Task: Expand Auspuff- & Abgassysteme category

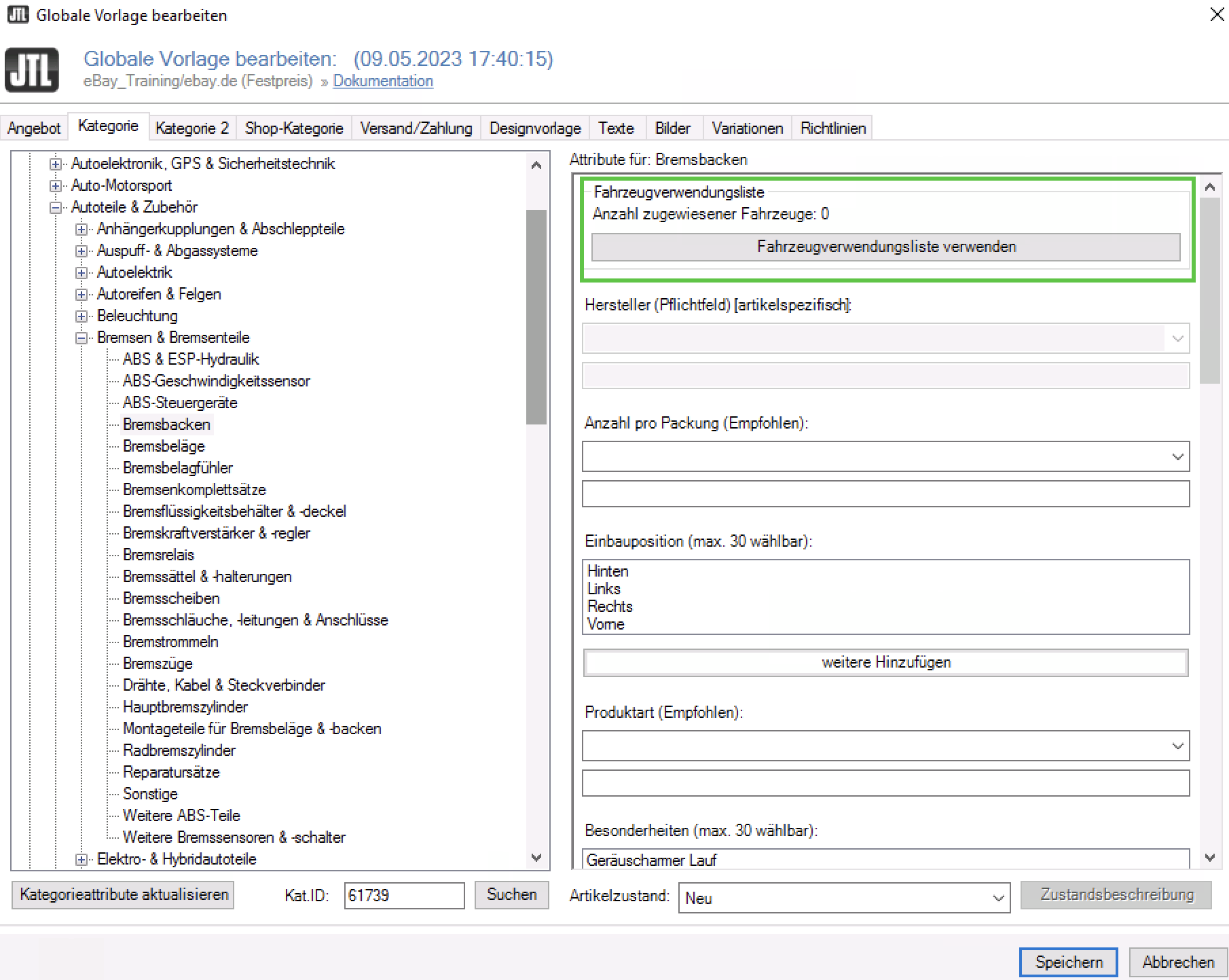Action: 81,251
